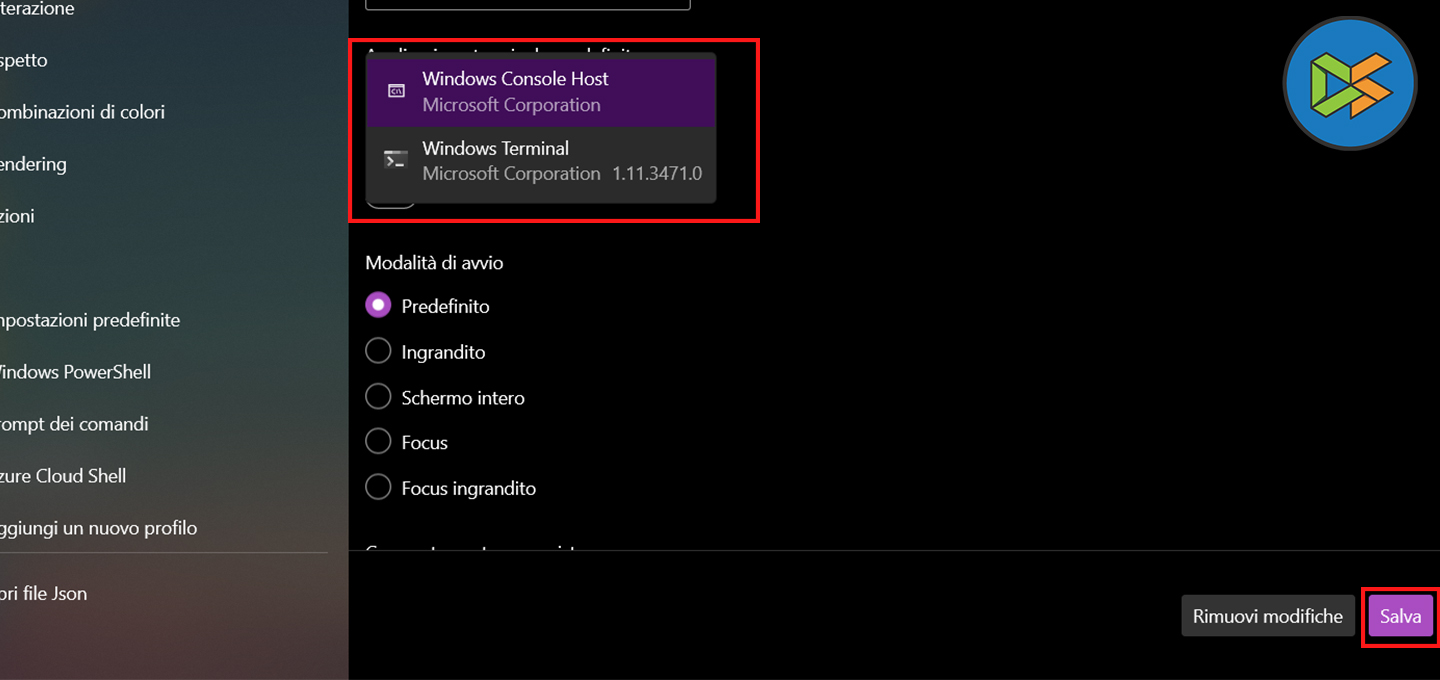Image resolution: width=1440 pixels, height=680 pixels.
Task: Click the Windows Terminal app icon
Action: click(396, 160)
